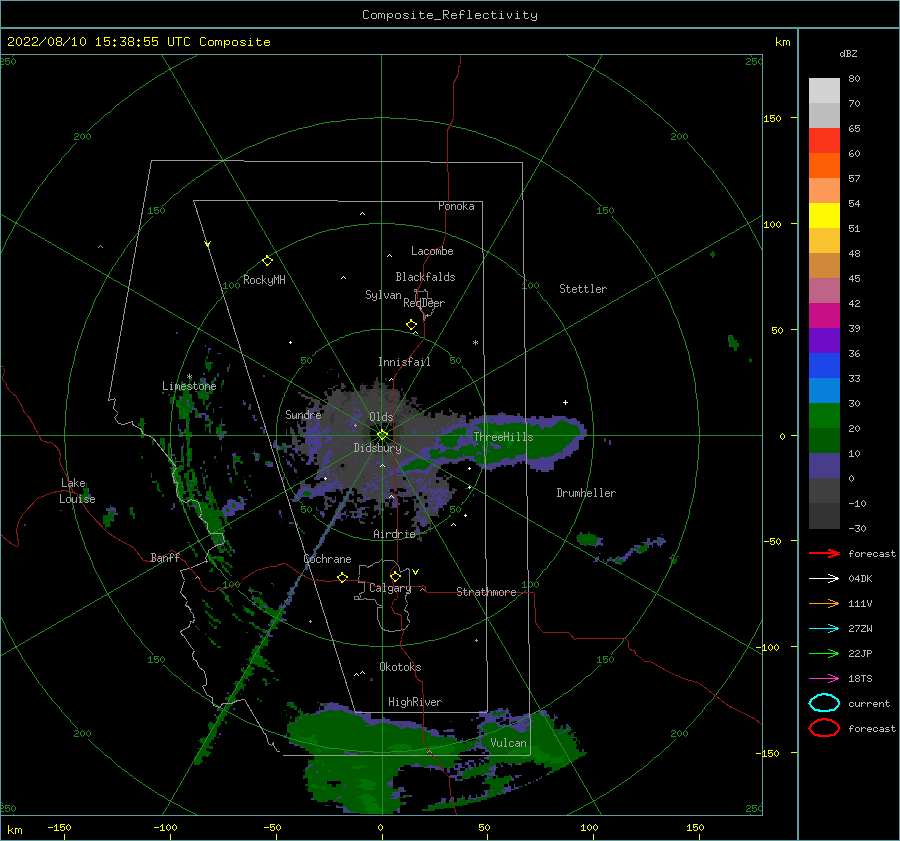
Task: Click the Sylvan town label
Action: point(383,295)
